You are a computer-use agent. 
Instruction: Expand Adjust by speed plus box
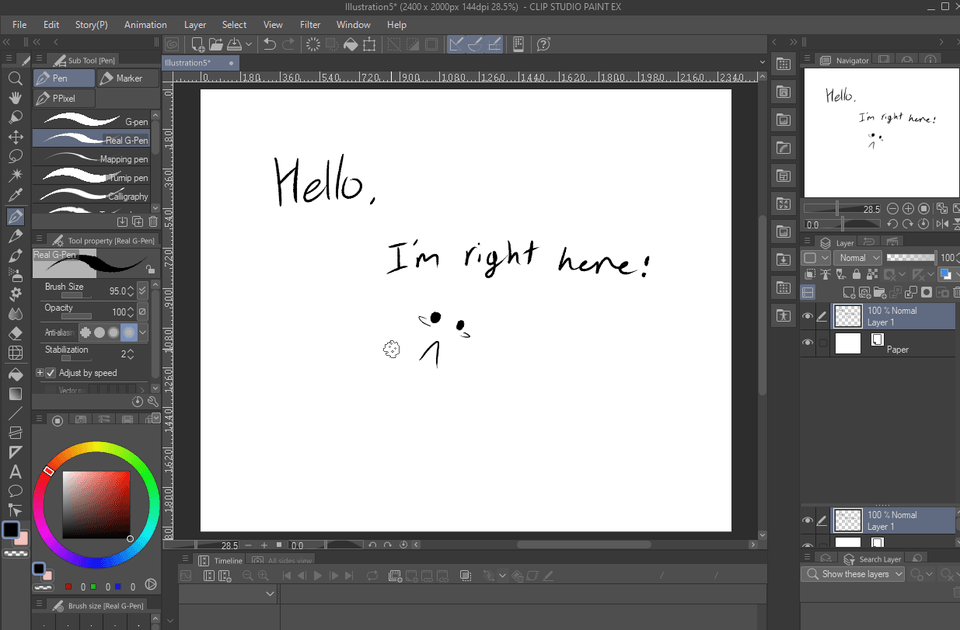click(39, 372)
